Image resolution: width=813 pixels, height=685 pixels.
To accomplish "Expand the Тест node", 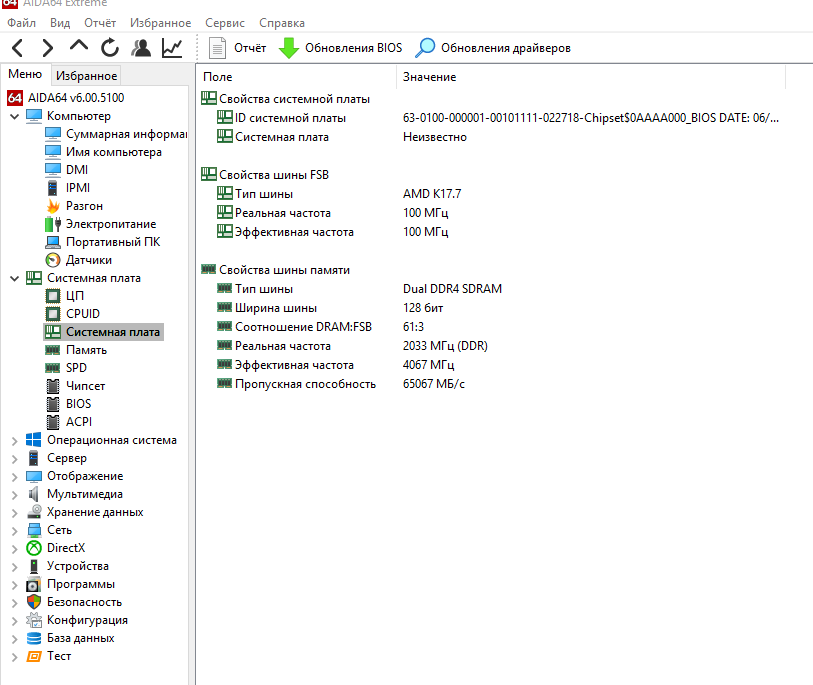I will pos(15,657).
